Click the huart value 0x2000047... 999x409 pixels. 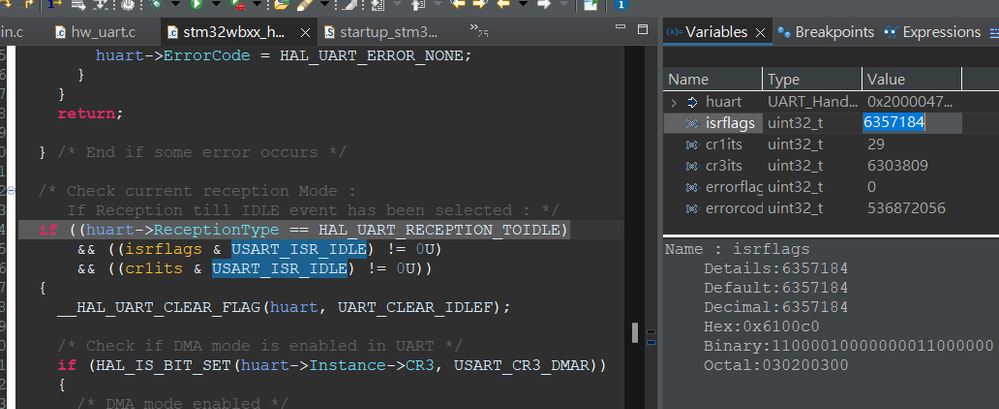pos(910,102)
